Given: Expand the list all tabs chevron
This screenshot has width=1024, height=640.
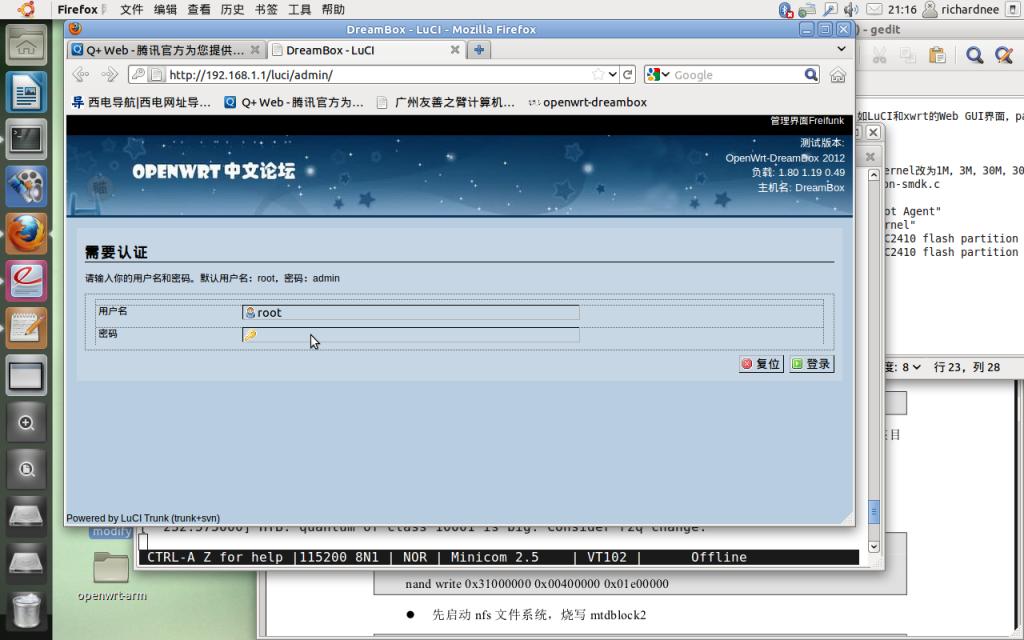Looking at the screenshot, I should coord(841,49).
